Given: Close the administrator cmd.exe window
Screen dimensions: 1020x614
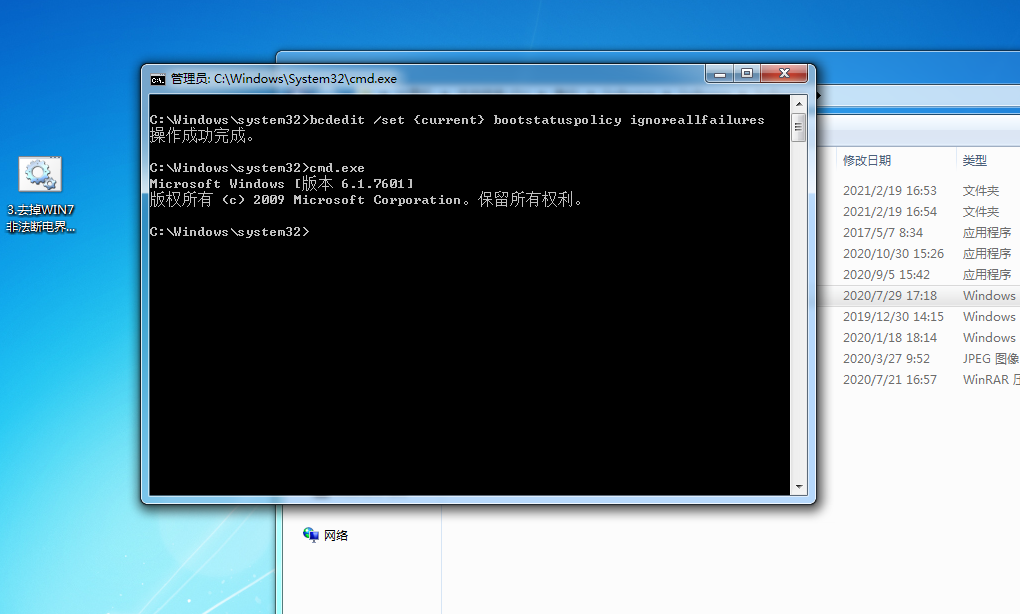Looking at the screenshot, I should 783,74.
